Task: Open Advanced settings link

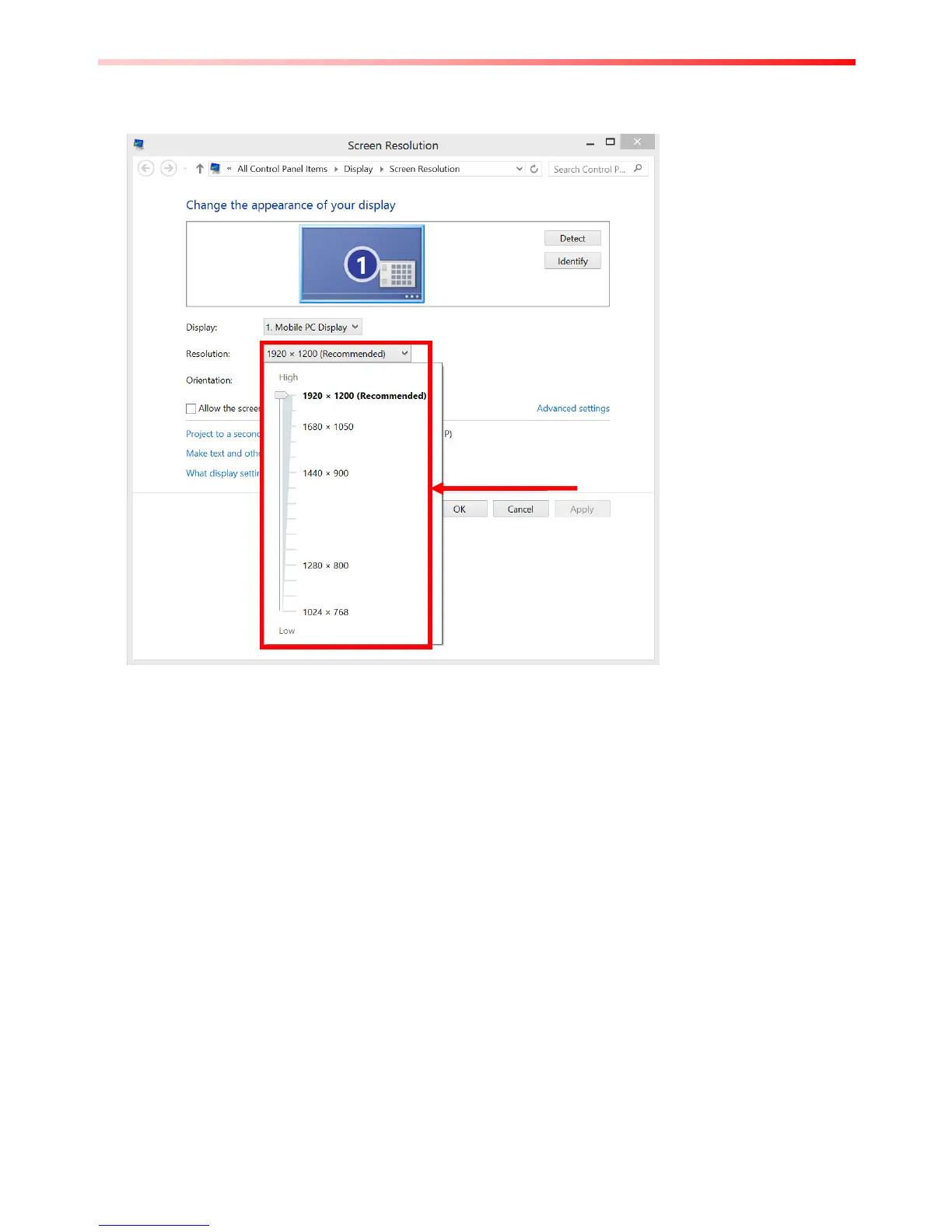Action: click(573, 408)
